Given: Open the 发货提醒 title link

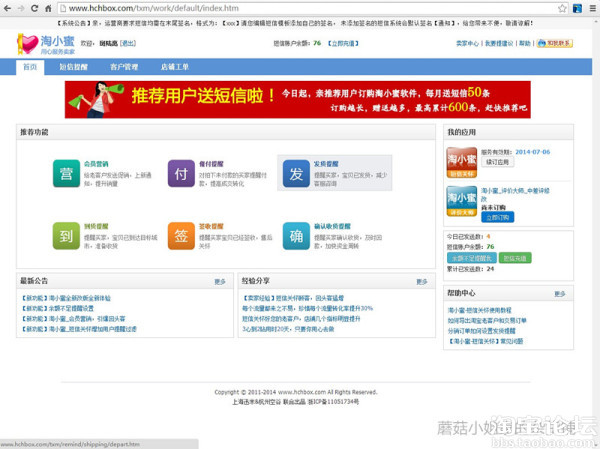Looking at the screenshot, I should point(326,164).
